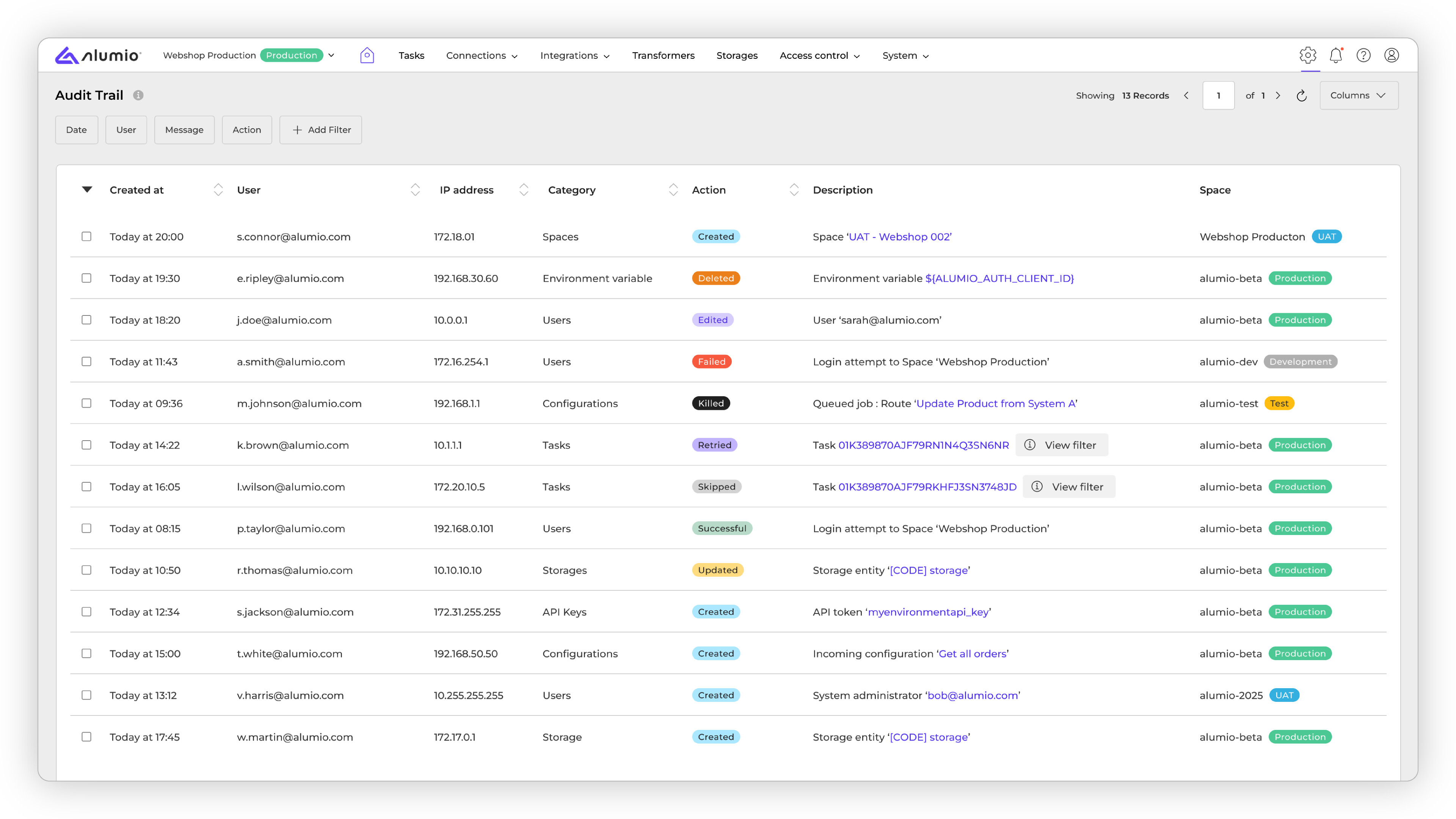Select the s.connor@alumio.com row checkbox
1456x819 pixels.
point(86,236)
